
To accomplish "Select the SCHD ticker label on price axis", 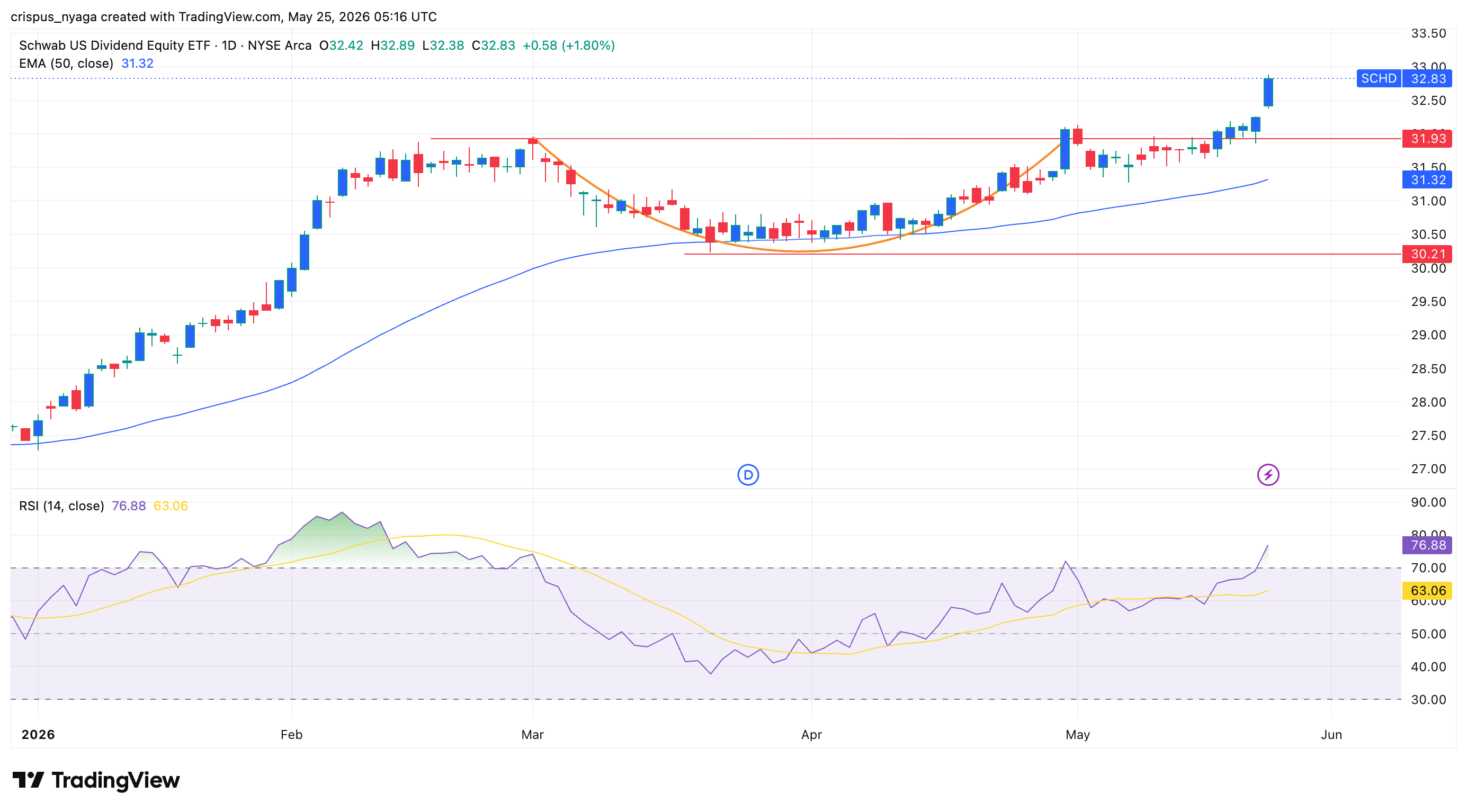I will (x=1379, y=78).
